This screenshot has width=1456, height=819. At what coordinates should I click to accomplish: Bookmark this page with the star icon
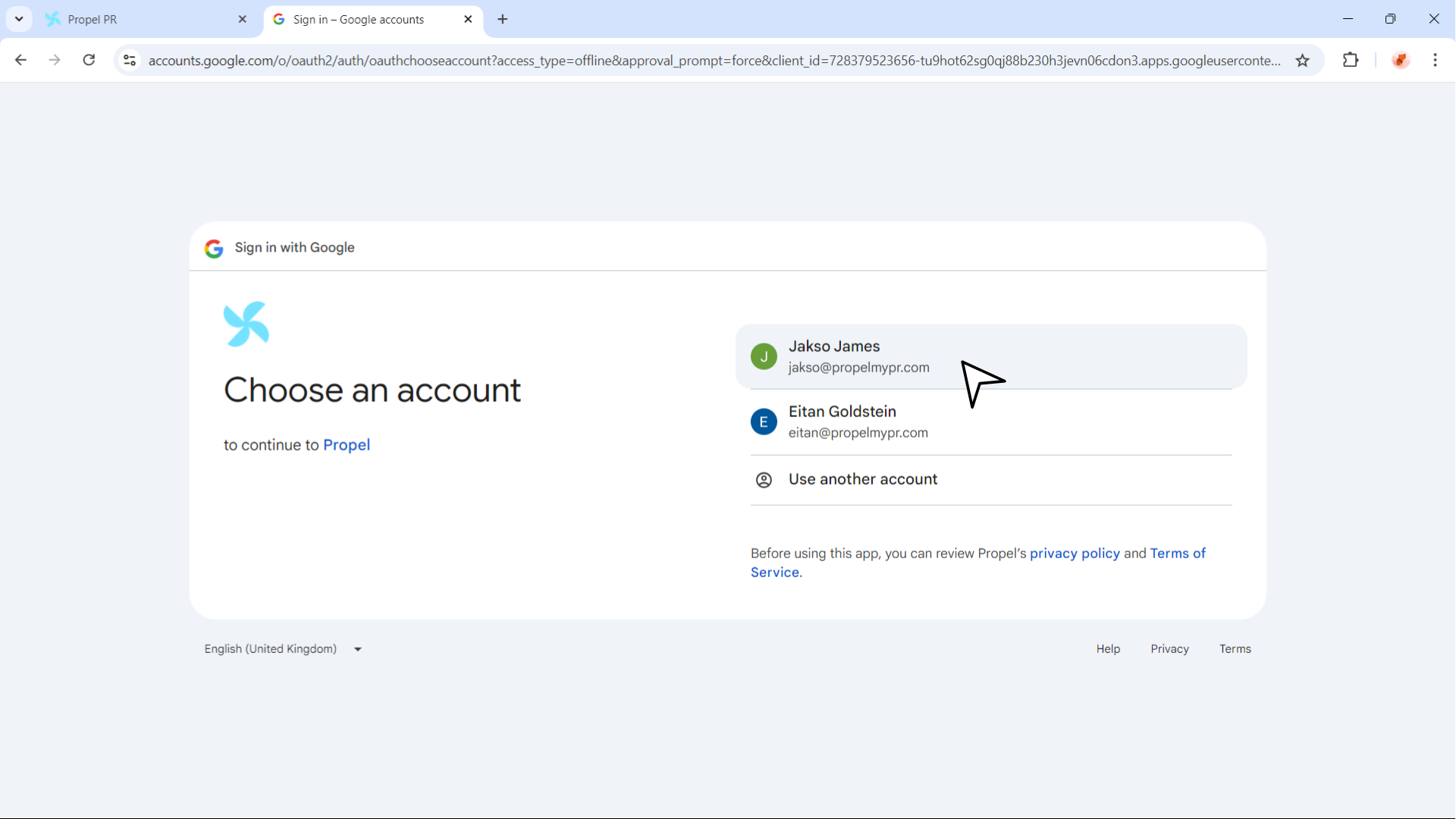[x=1303, y=61]
